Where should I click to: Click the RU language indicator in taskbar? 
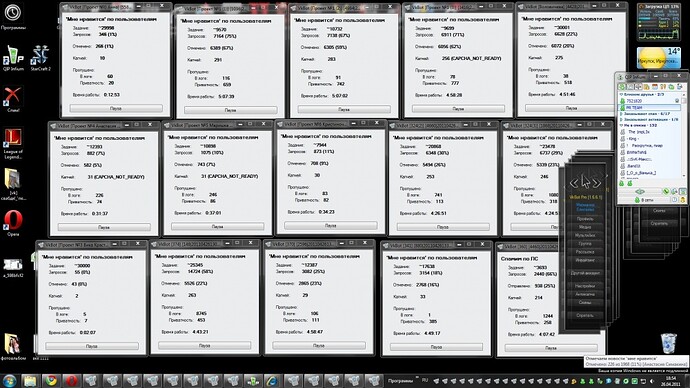[x=425, y=380]
